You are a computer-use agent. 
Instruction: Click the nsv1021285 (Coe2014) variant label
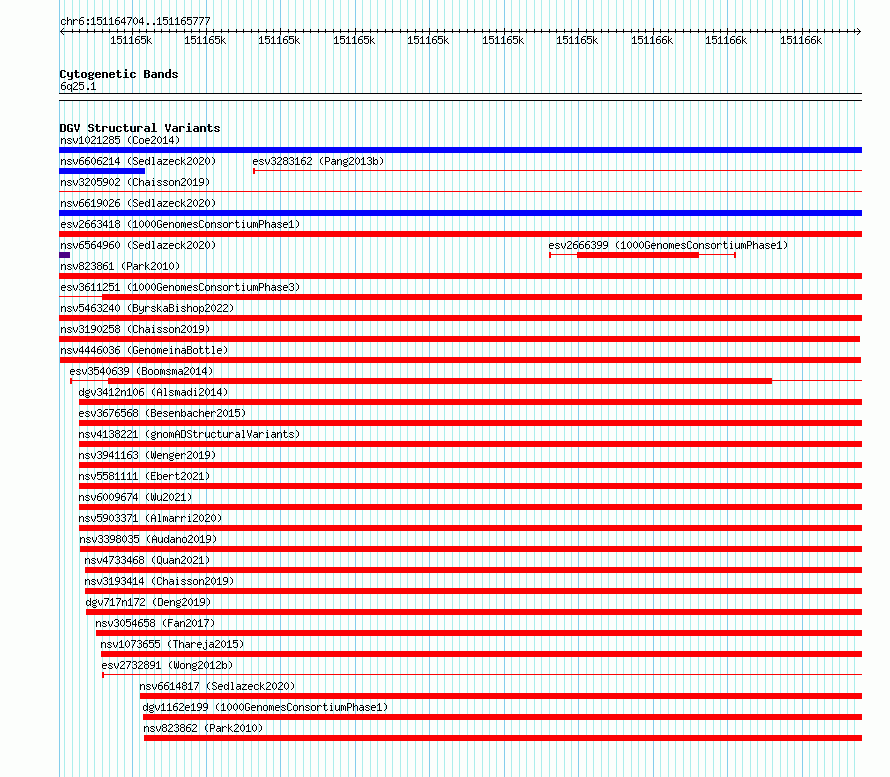pos(120,140)
